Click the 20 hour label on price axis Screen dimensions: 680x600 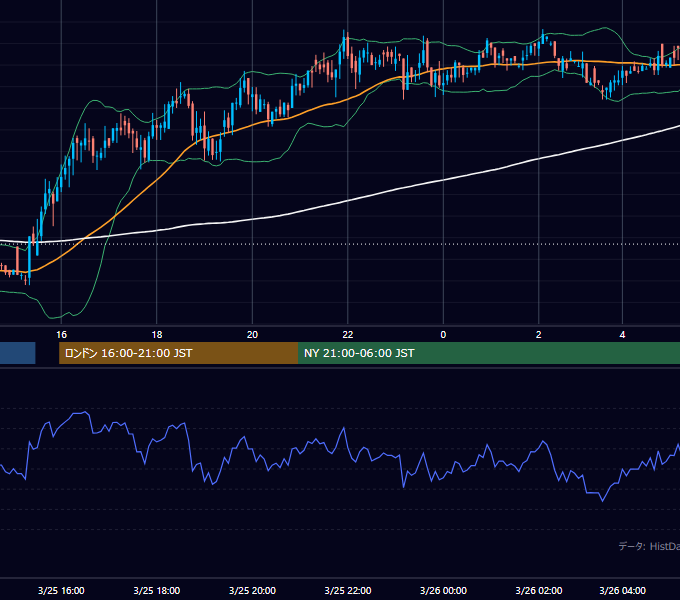click(252, 335)
